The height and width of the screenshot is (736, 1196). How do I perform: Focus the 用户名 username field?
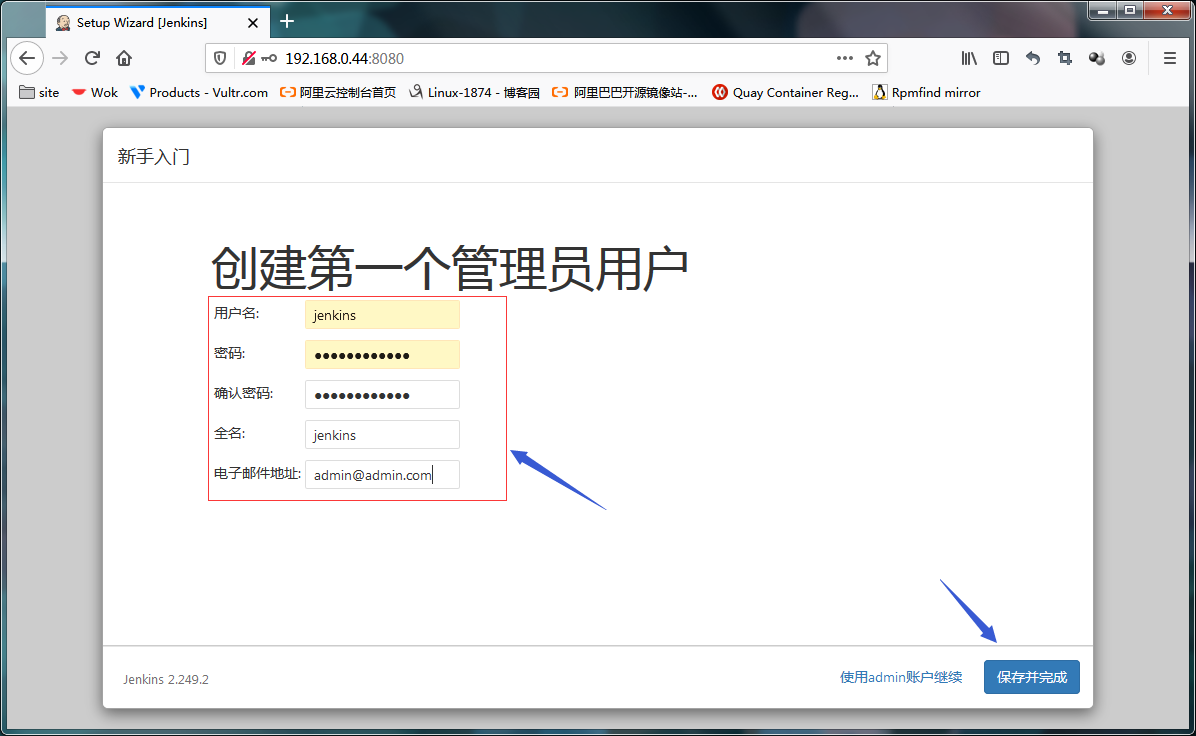pyautogui.click(x=382, y=315)
